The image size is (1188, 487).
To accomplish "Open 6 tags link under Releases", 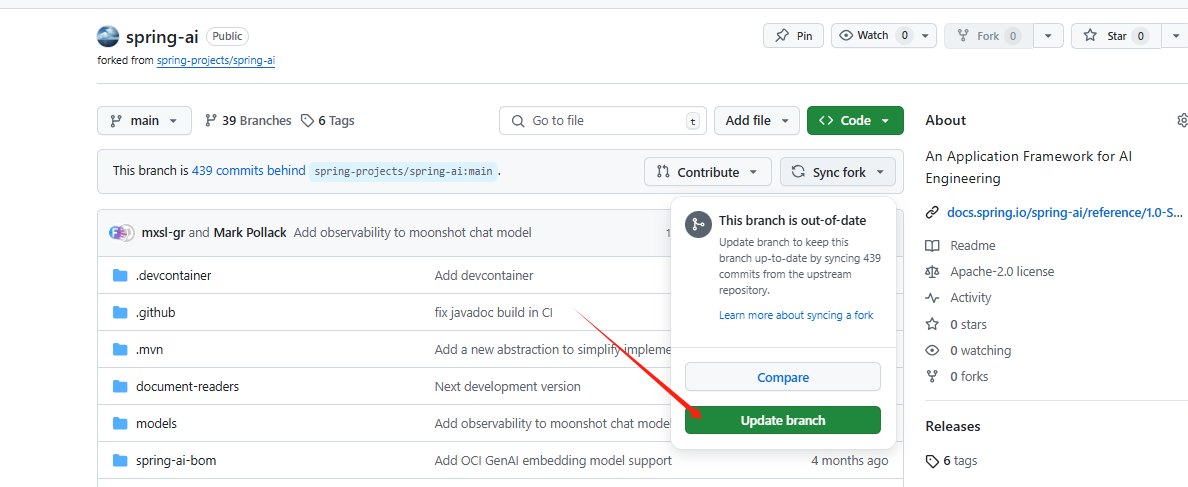I will coord(960,460).
